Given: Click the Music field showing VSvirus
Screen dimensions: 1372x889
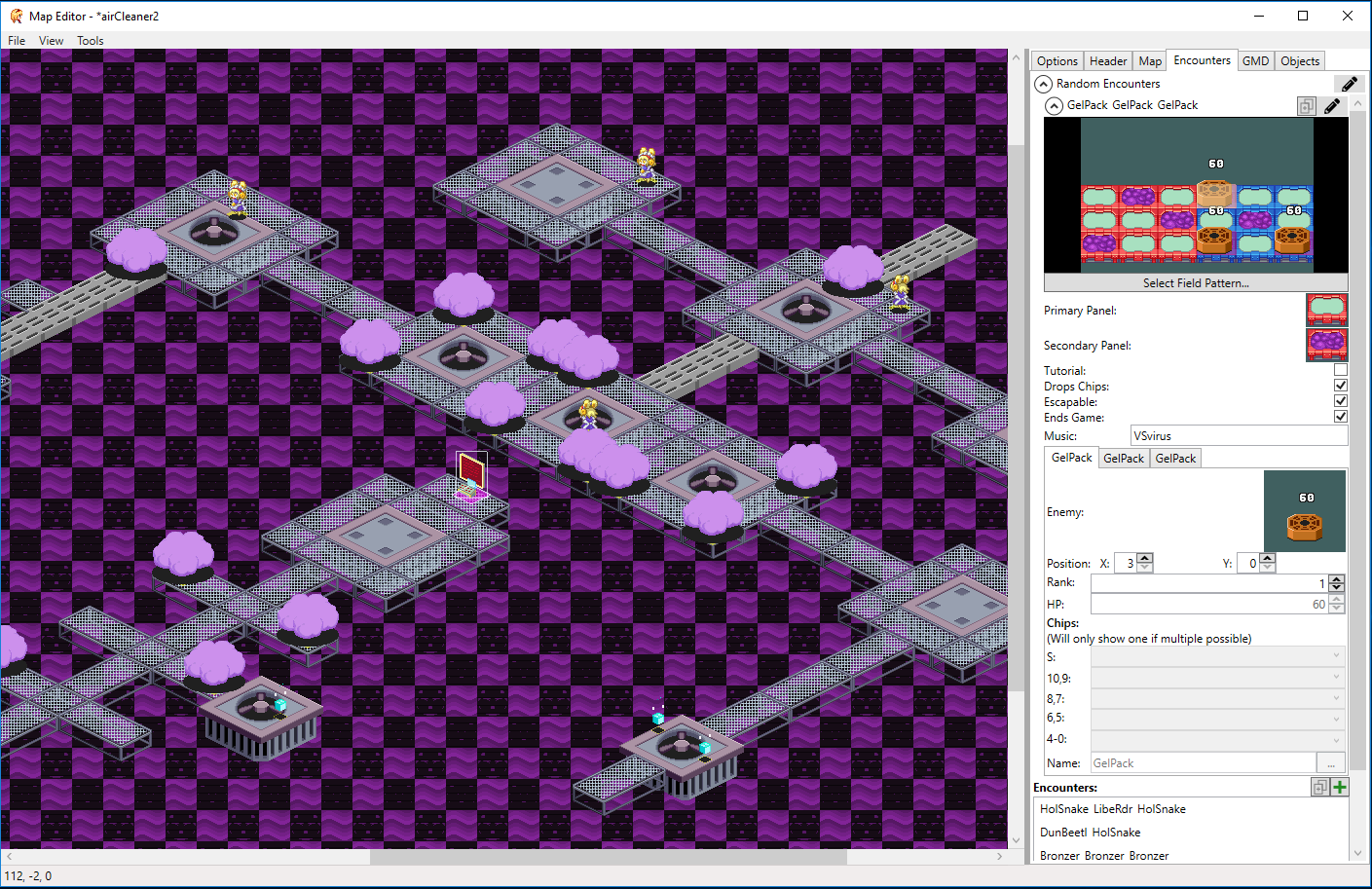Looking at the screenshot, I should (x=1239, y=436).
